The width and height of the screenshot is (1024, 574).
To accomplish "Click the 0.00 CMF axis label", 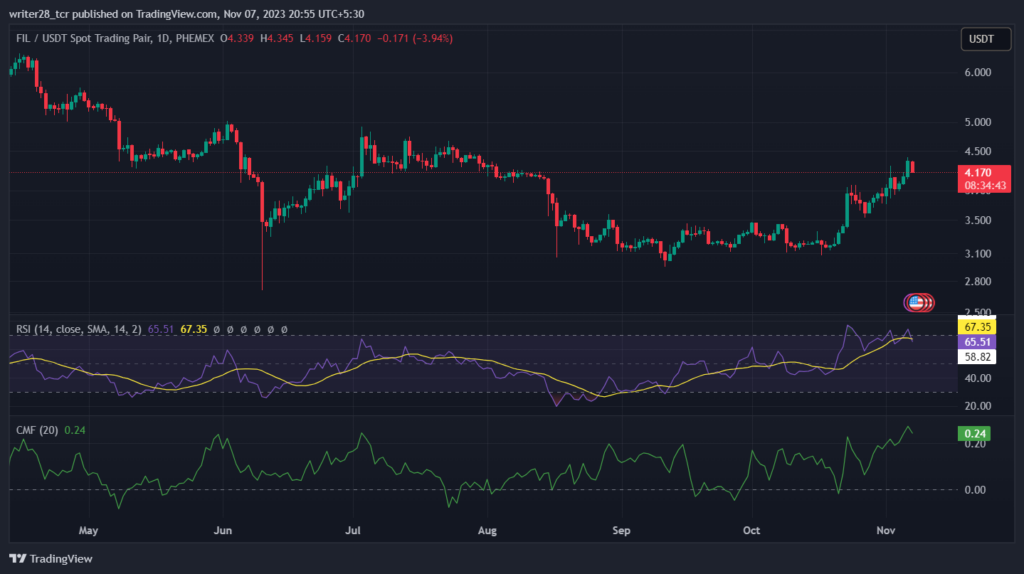I will [975, 490].
